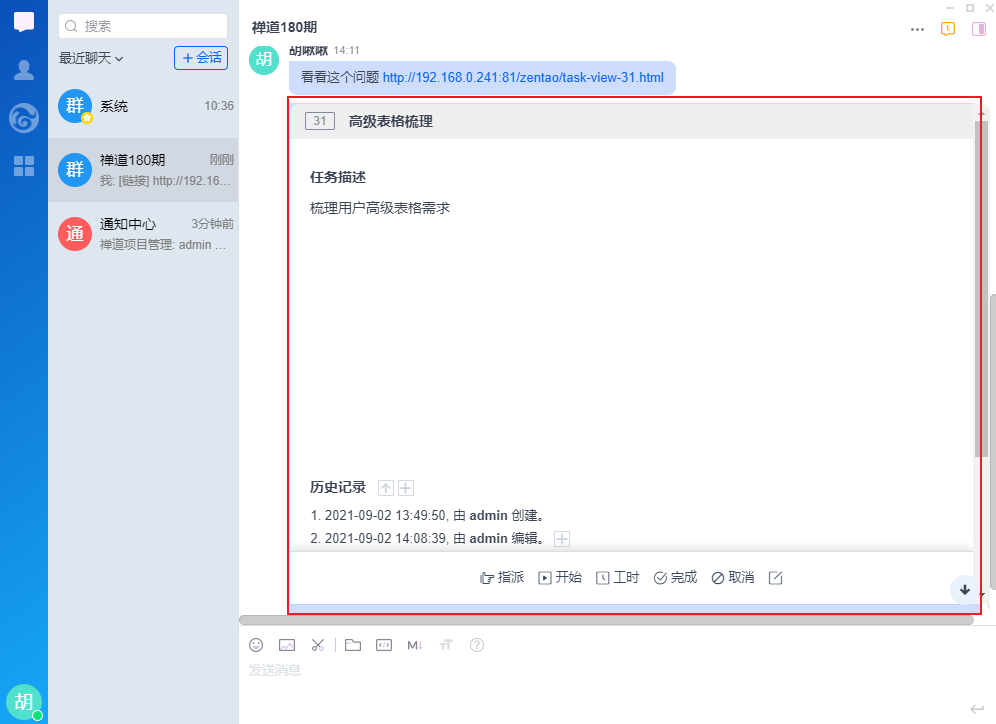Click the 取消 cancel button
The width and height of the screenshot is (996, 724).
(x=733, y=577)
